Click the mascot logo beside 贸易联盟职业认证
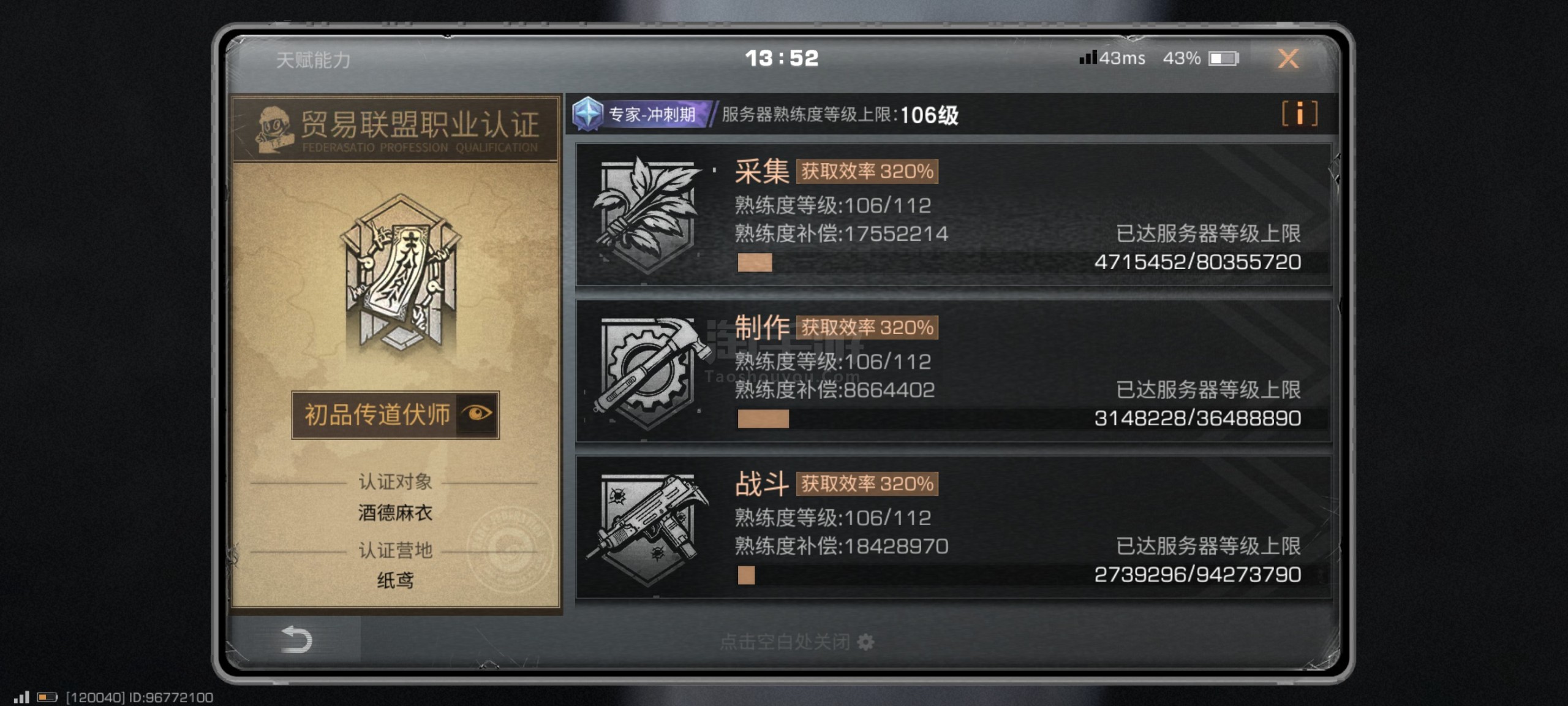1568x706 pixels. [x=273, y=128]
